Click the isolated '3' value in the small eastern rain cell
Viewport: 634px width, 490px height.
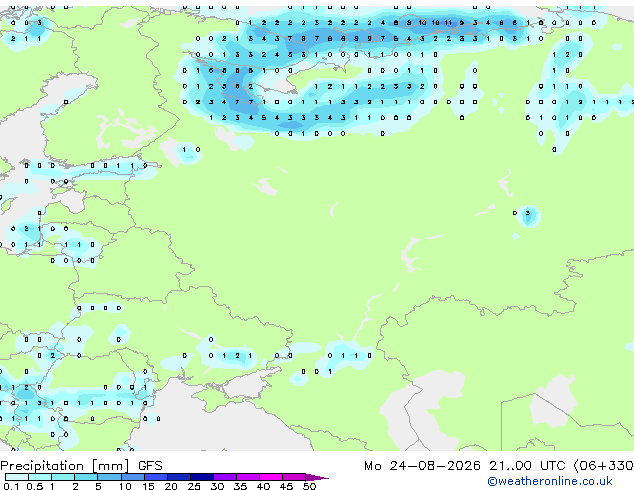tap(527, 213)
